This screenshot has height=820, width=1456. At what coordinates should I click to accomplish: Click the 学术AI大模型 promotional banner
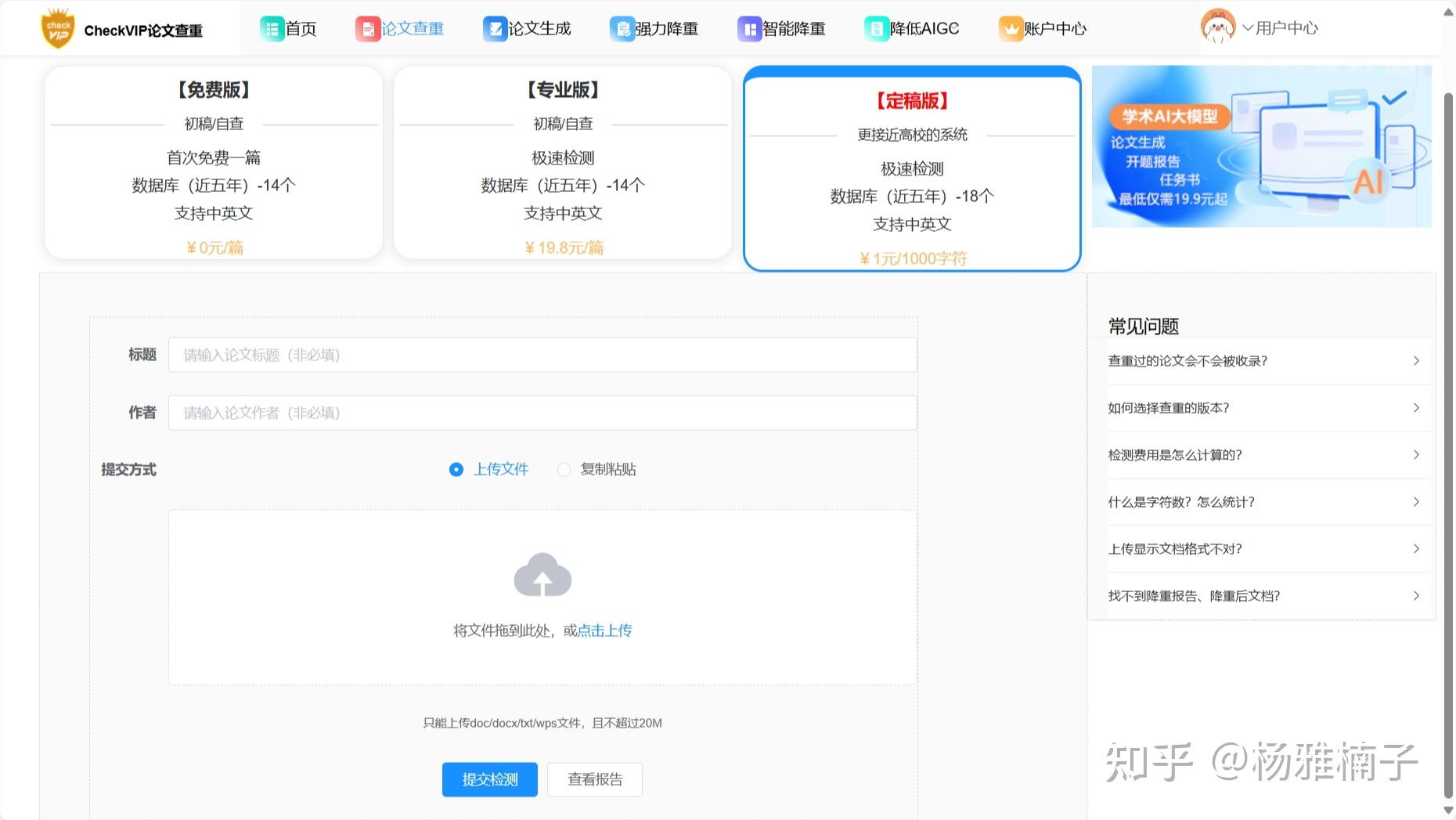(x=1260, y=147)
